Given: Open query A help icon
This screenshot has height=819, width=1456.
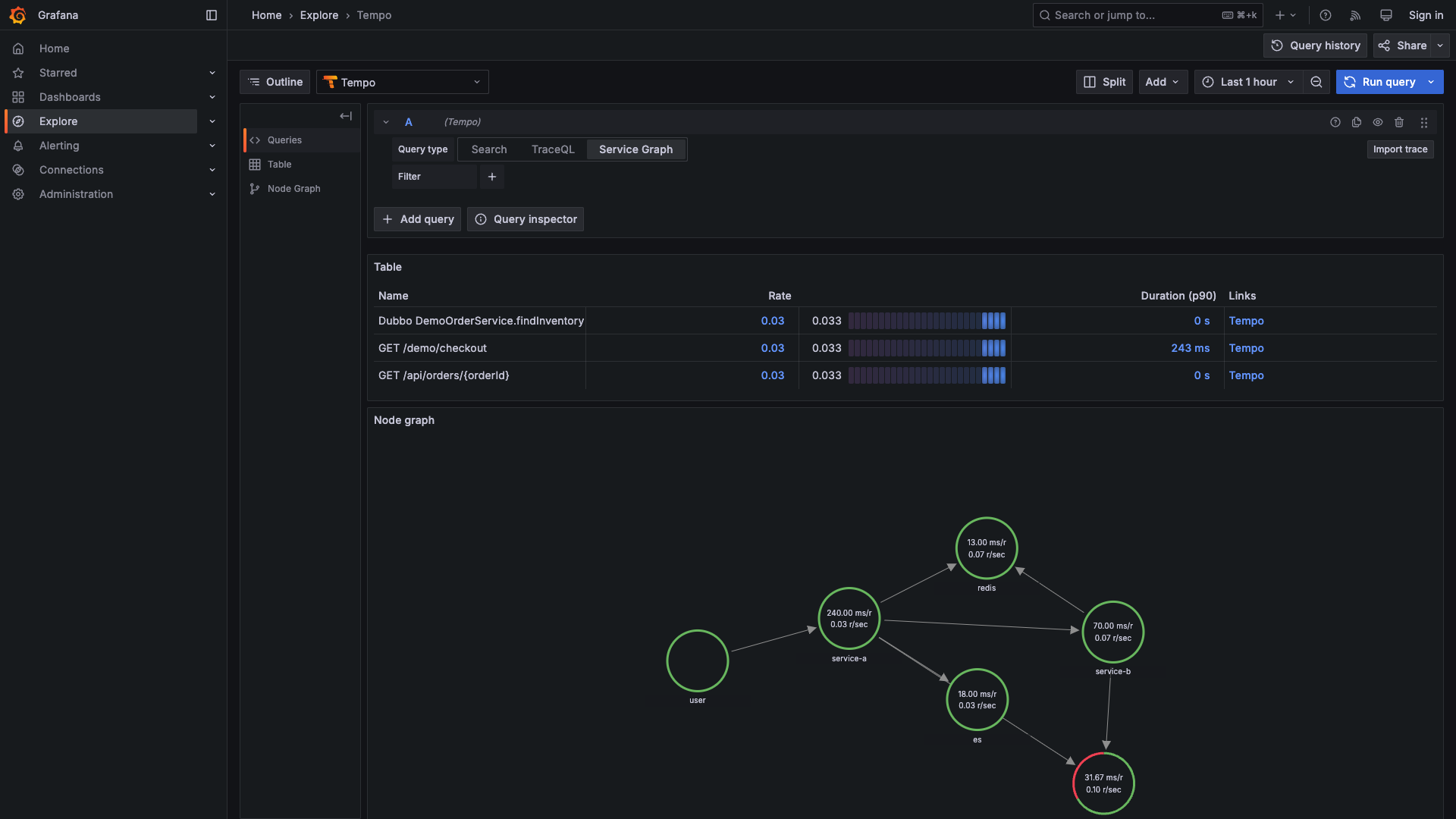Looking at the screenshot, I should pyautogui.click(x=1335, y=122).
